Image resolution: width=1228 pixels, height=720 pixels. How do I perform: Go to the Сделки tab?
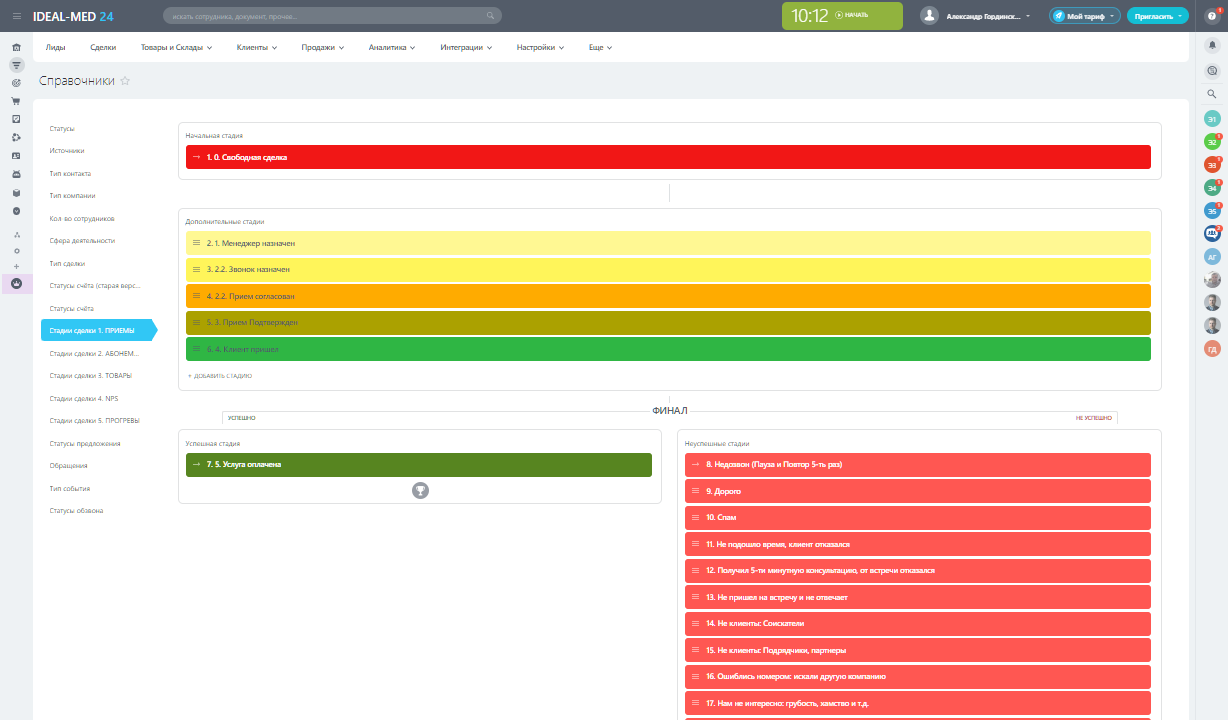tap(103, 48)
